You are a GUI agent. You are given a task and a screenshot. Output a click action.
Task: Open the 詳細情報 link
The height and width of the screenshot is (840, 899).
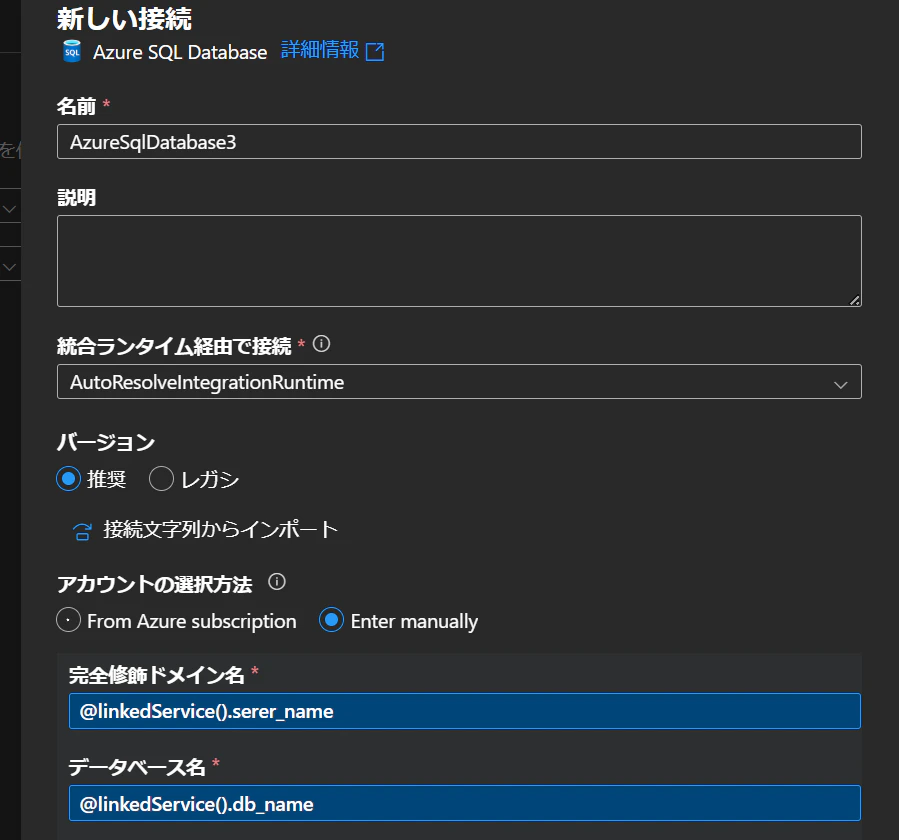click(320, 50)
